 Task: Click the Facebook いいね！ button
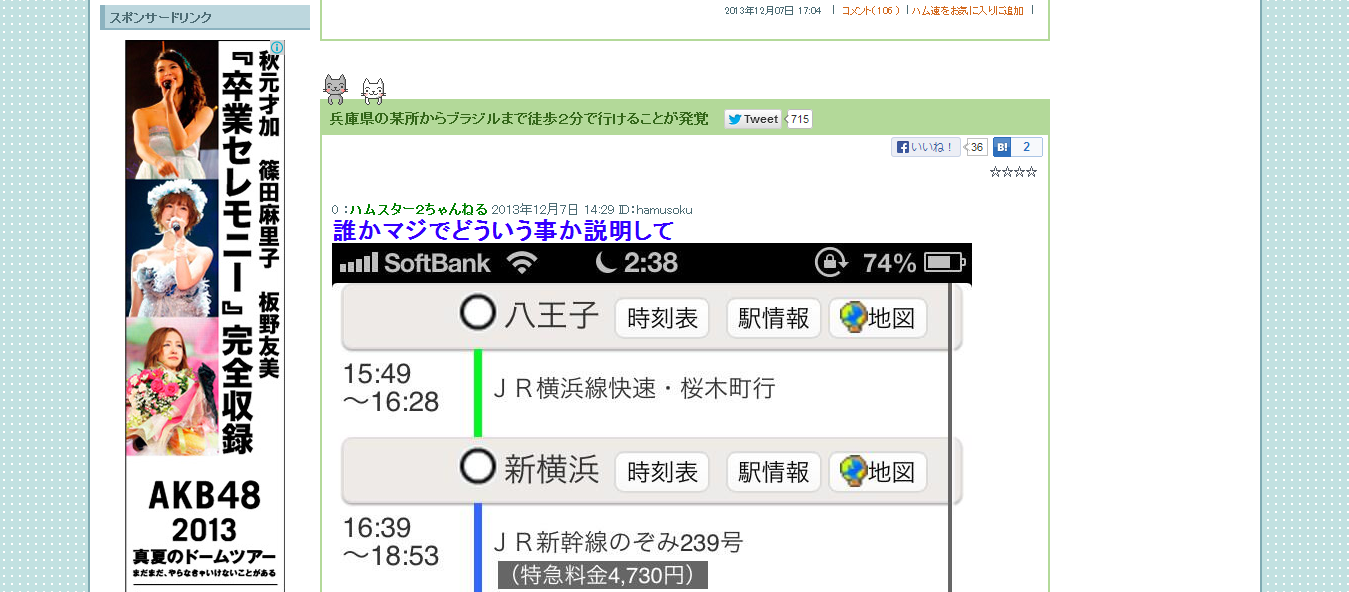(926, 147)
